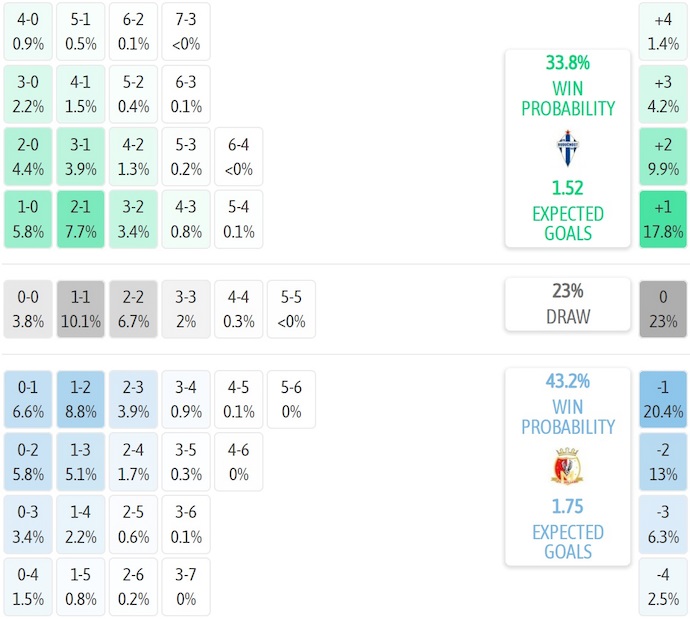Image resolution: width=690 pixels, height=619 pixels.
Task: Click the 33.8% win probability text
Action: (567, 64)
